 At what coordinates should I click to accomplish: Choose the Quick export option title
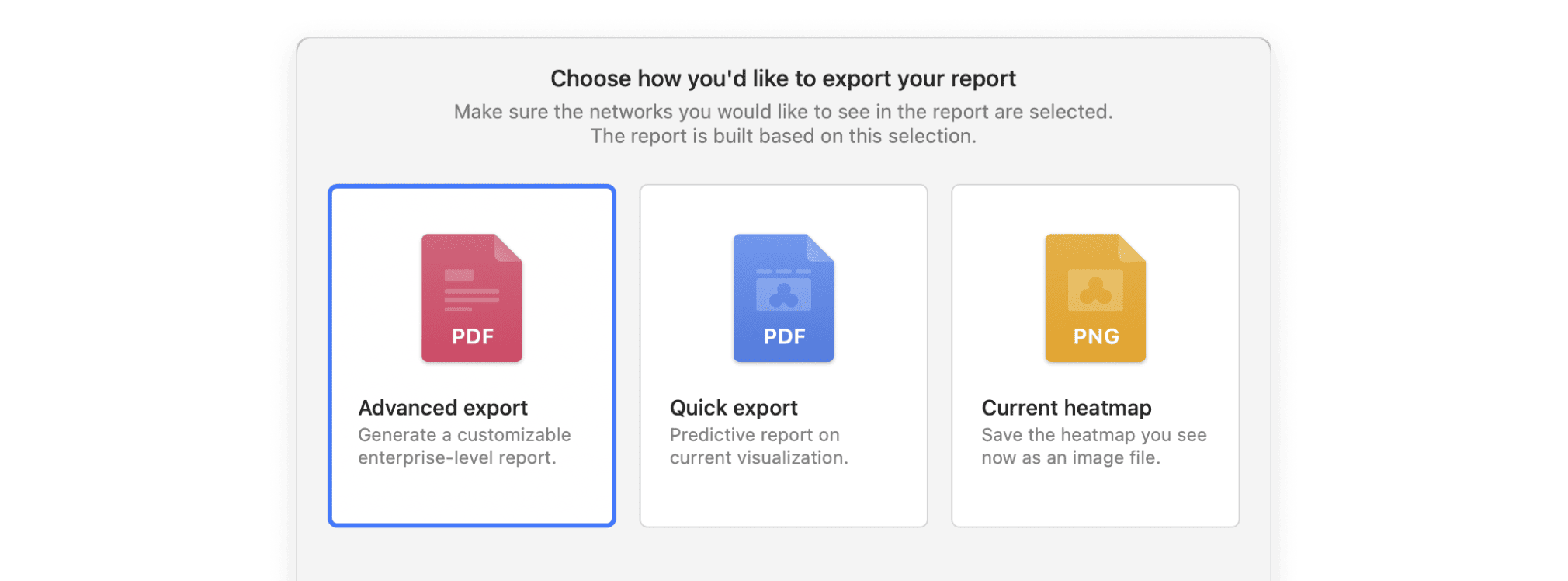point(734,408)
